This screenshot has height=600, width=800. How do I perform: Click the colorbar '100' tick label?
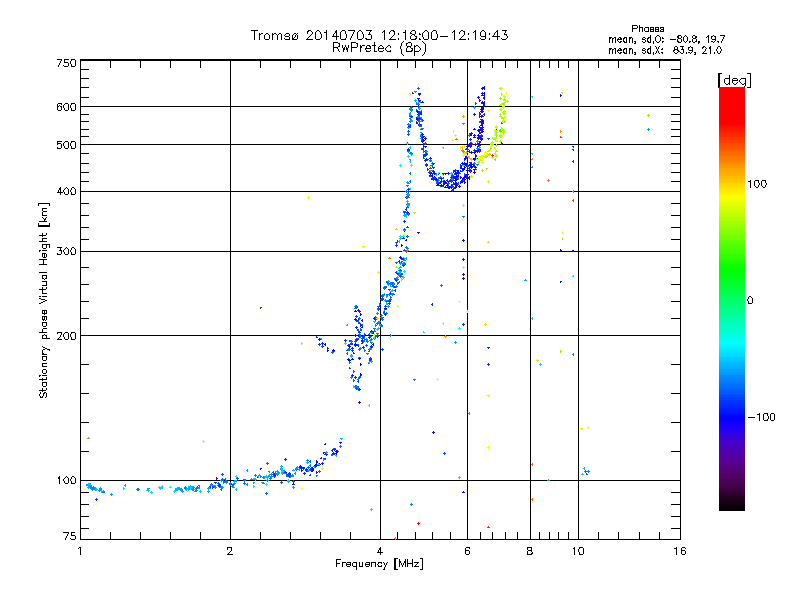[x=757, y=184]
